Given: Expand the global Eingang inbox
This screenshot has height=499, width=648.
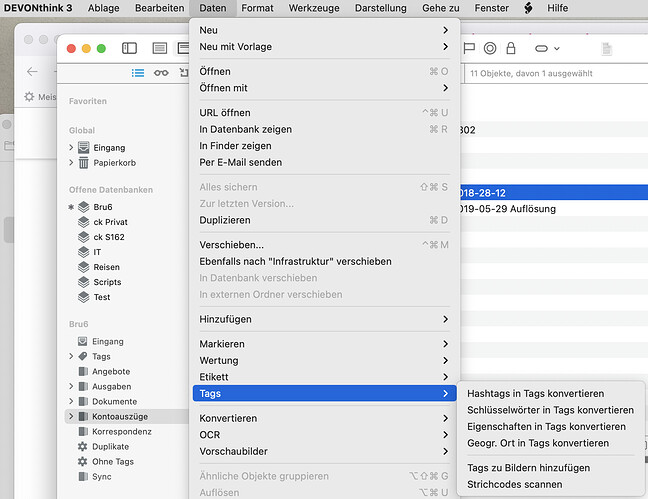Looking at the screenshot, I should click(x=71, y=148).
